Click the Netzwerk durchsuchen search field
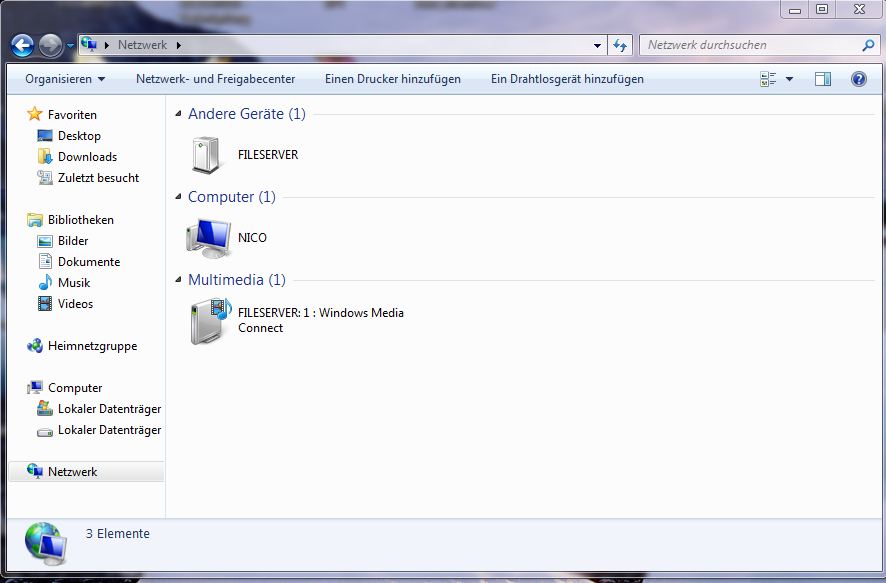This screenshot has height=583, width=886. pyautogui.click(x=750, y=45)
